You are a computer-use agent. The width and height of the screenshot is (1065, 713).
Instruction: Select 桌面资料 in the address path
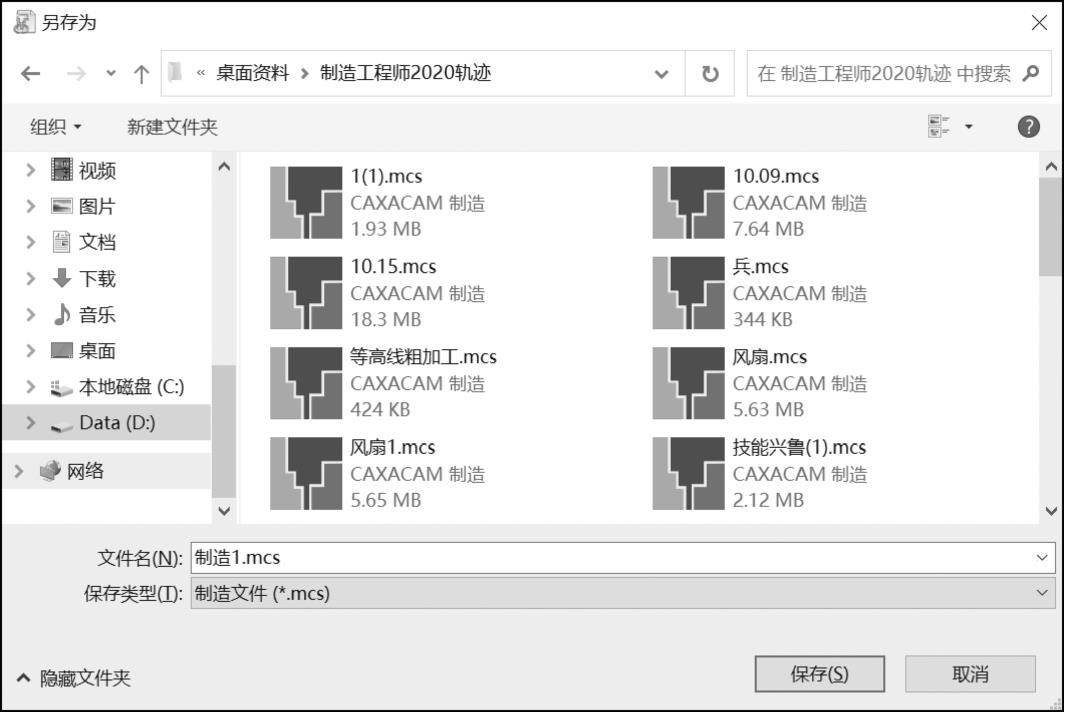click(x=252, y=73)
